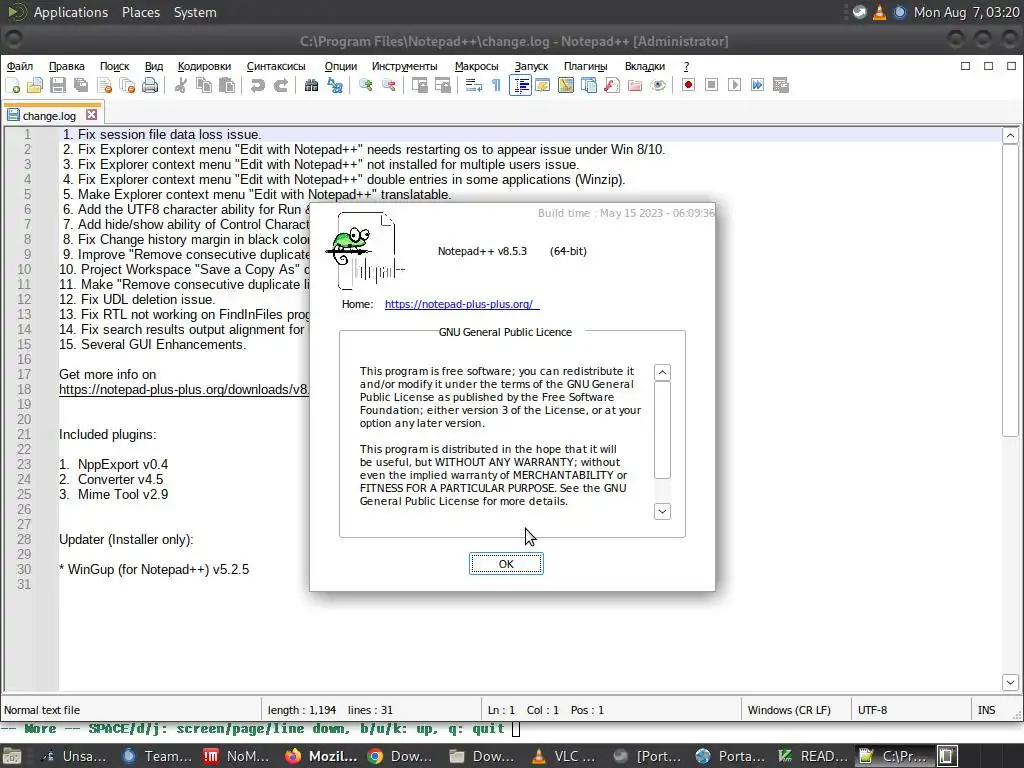Close the change.log tab with red X
Image resolution: width=1024 pixels, height=768 pixels.
coord(91,114)
